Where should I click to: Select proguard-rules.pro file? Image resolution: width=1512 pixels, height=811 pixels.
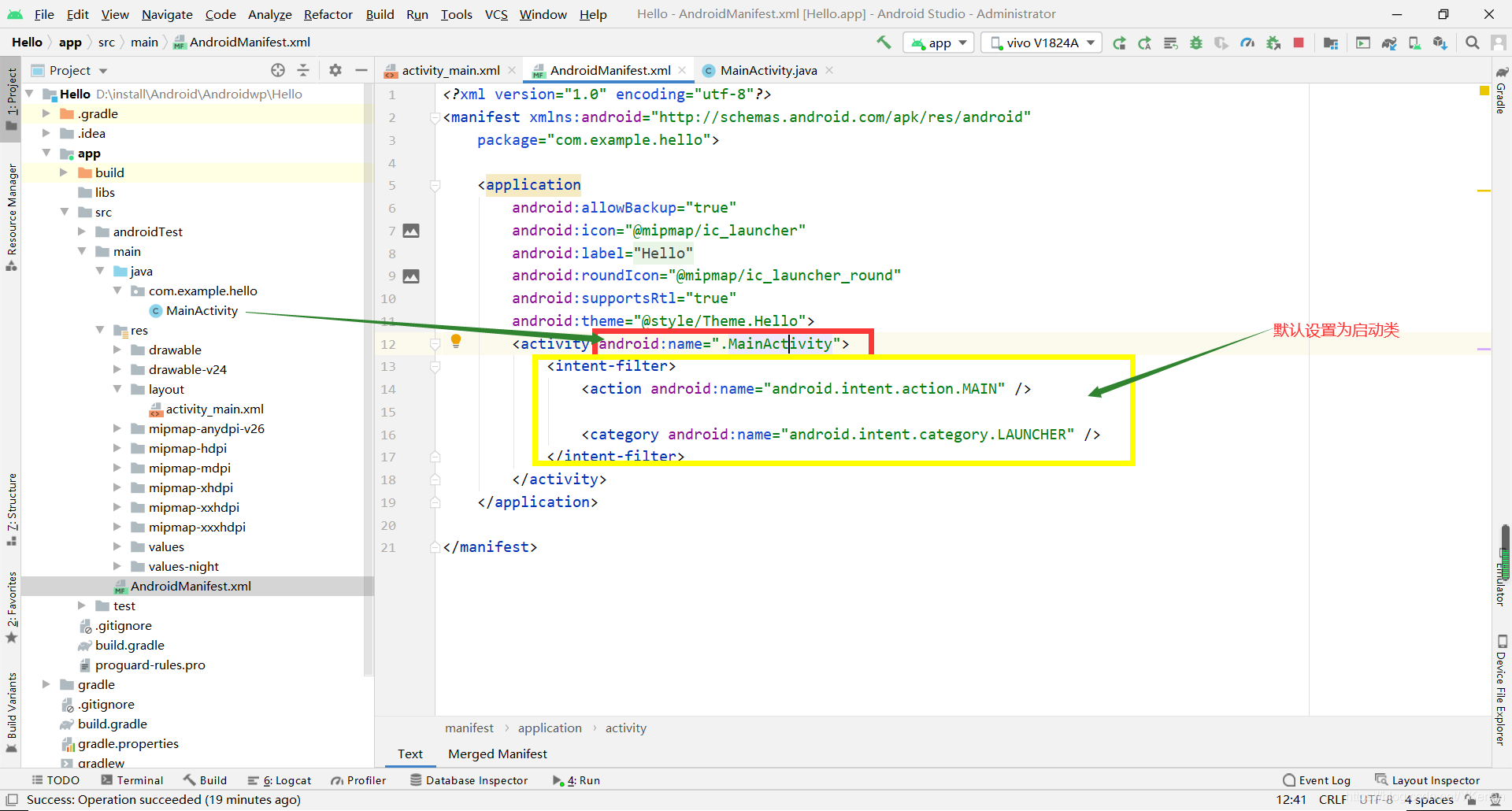(150, 665)
